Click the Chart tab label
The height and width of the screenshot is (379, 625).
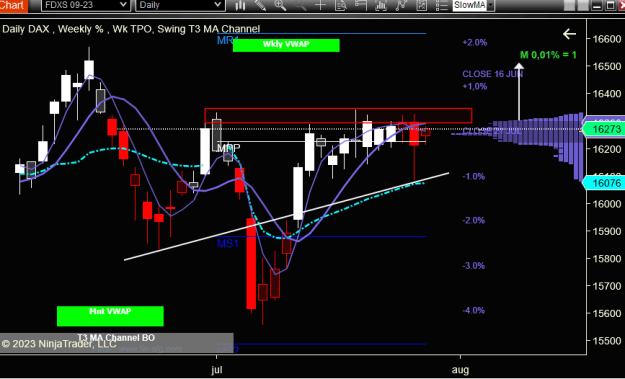pyautogui.click(x=13, y=5)
